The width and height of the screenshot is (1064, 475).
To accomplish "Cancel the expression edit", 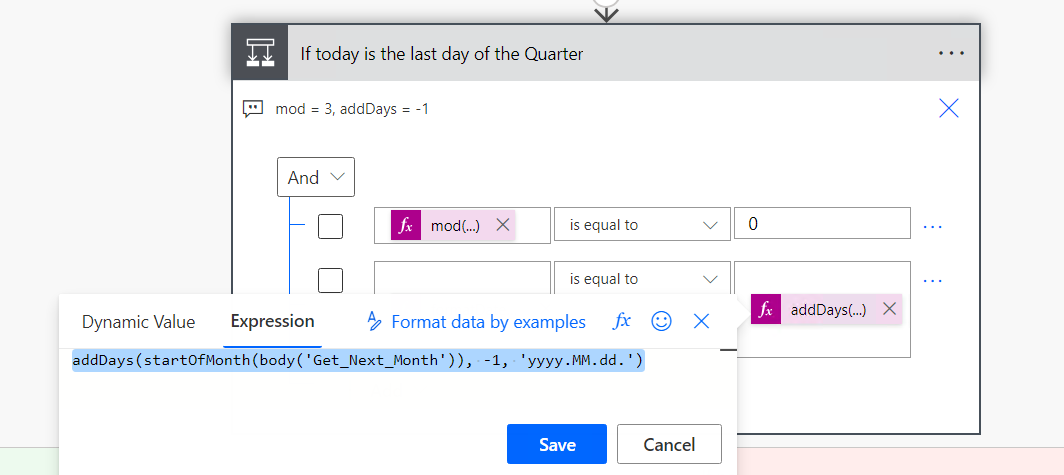I will (669, 444).
